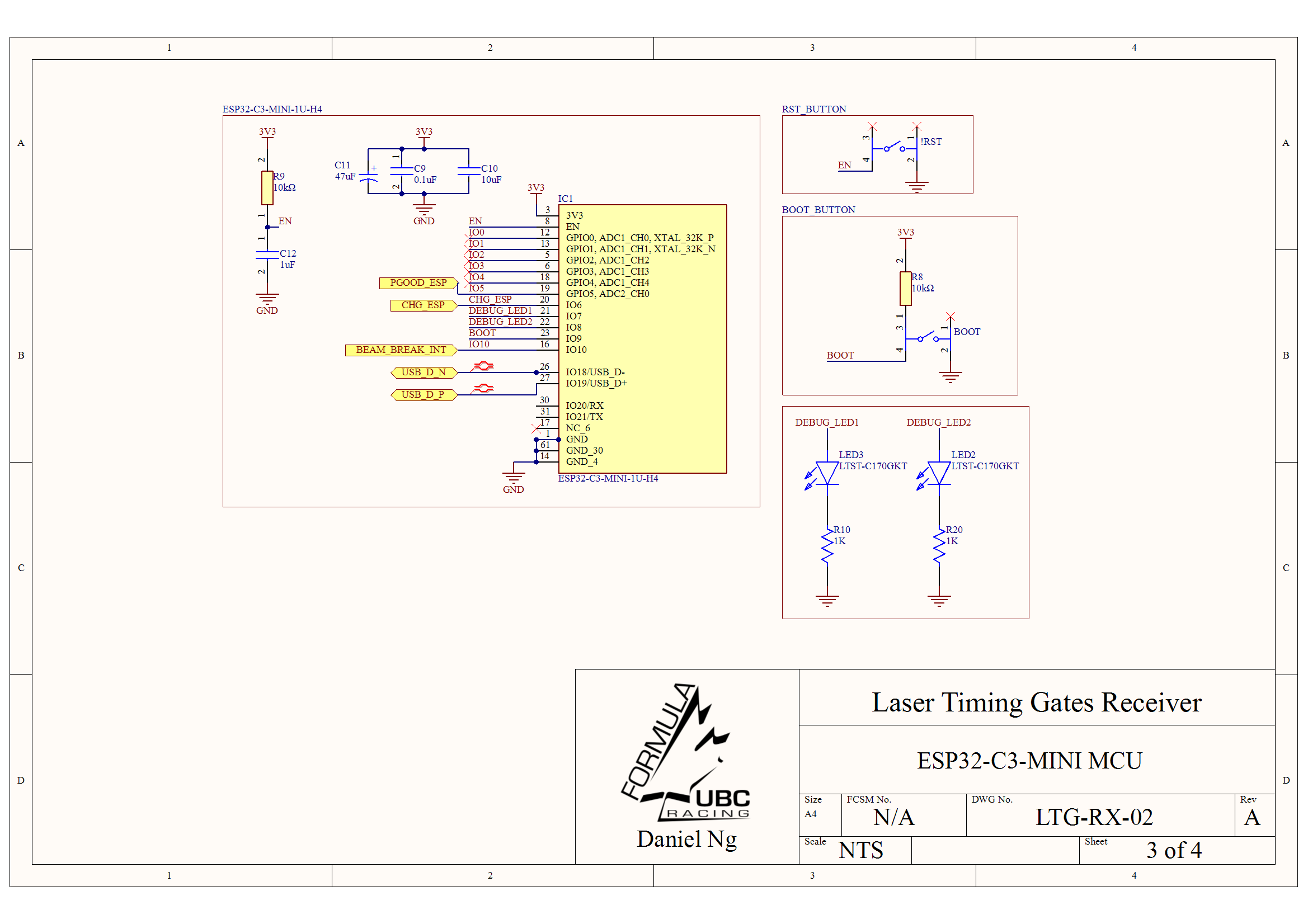Select the GPIO0, ADC1_CH0, XTAL_32K_P pin name
This screenshot has height=924, width=1308.
click(640, 238)
